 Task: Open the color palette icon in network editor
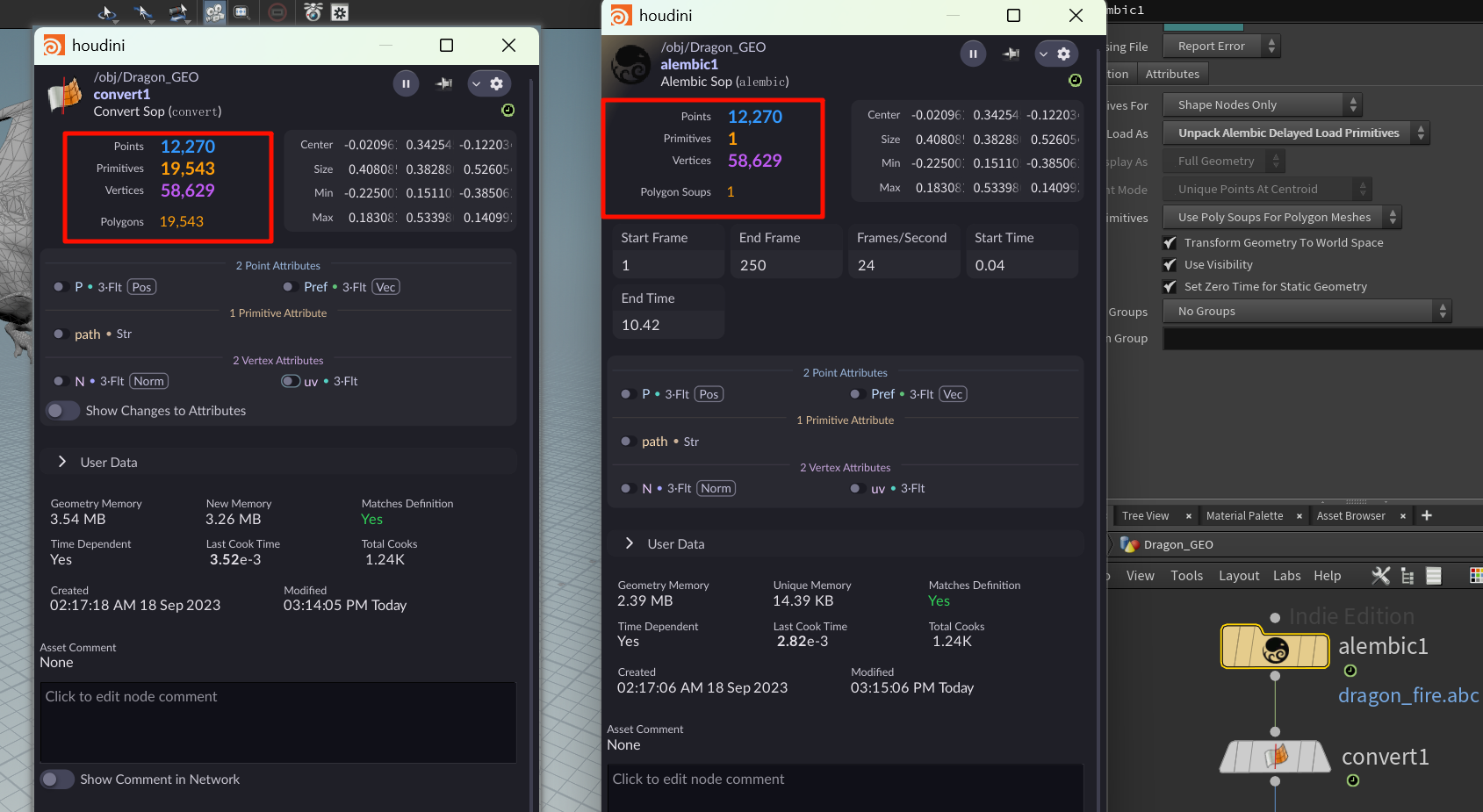coord(1475,576)
